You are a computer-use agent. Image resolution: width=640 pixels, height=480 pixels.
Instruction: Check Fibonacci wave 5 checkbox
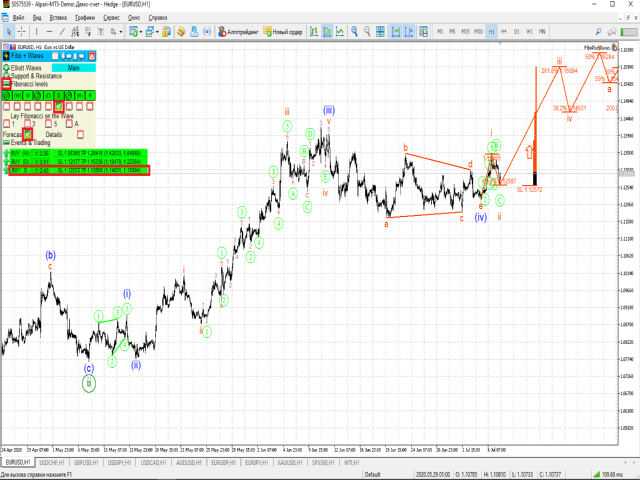pos(49,123)
